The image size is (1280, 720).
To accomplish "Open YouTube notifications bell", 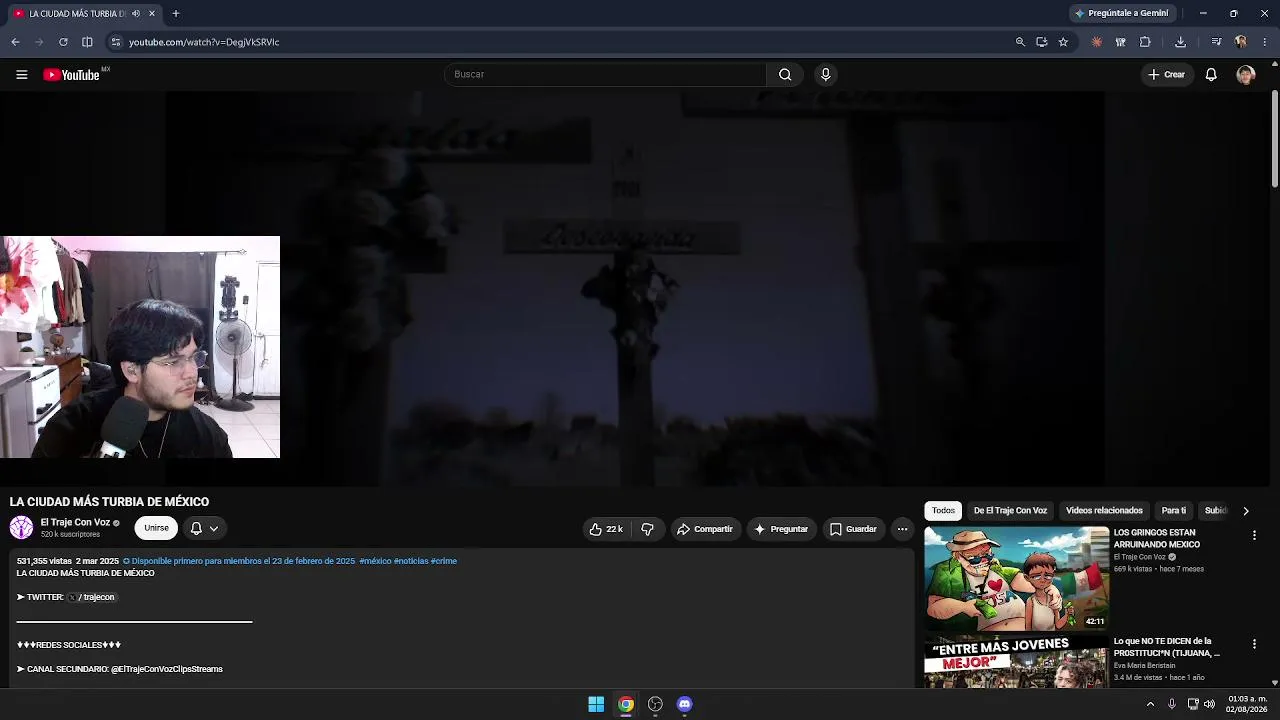I will point(1211,74).
